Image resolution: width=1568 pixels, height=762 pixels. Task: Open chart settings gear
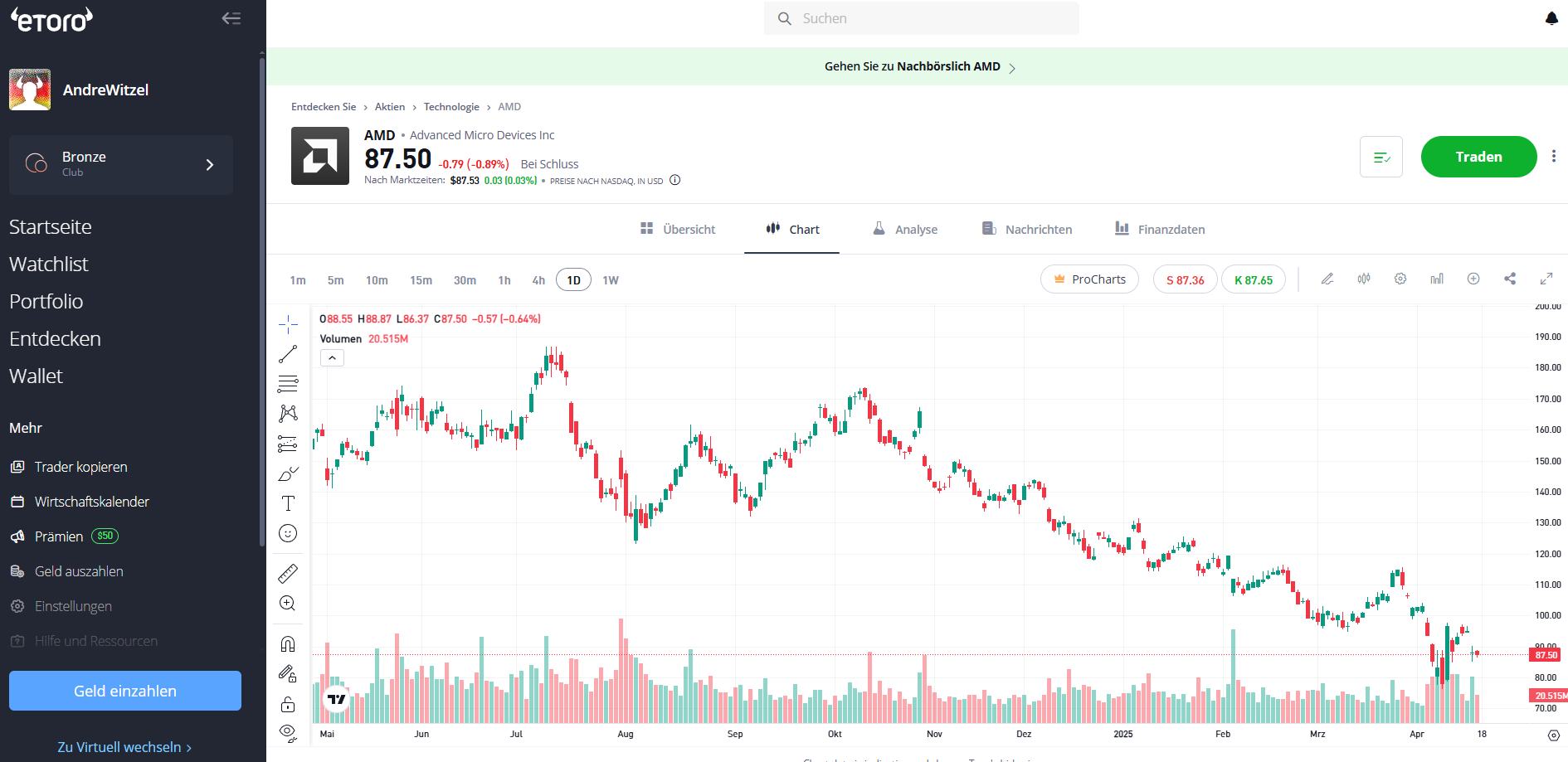(x=1400, y=279)
